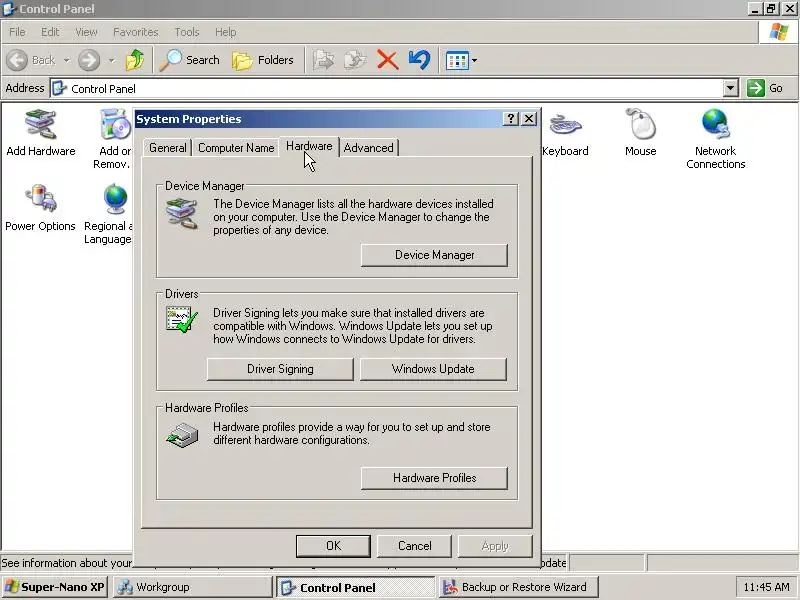Click the blue Undo toolbar icon
This screenshot has height=600, width=800.
point(419,60)
